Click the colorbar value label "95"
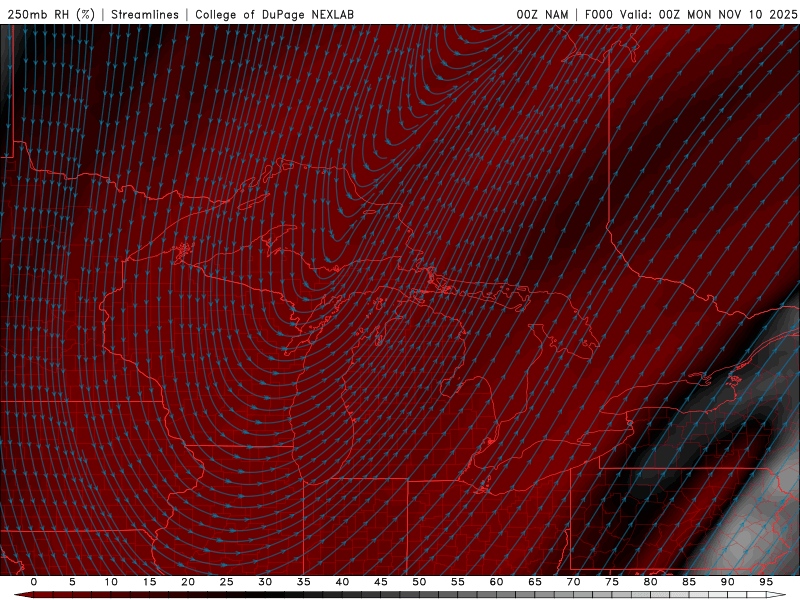The image size is (800, 600). (x=766, y=582)
